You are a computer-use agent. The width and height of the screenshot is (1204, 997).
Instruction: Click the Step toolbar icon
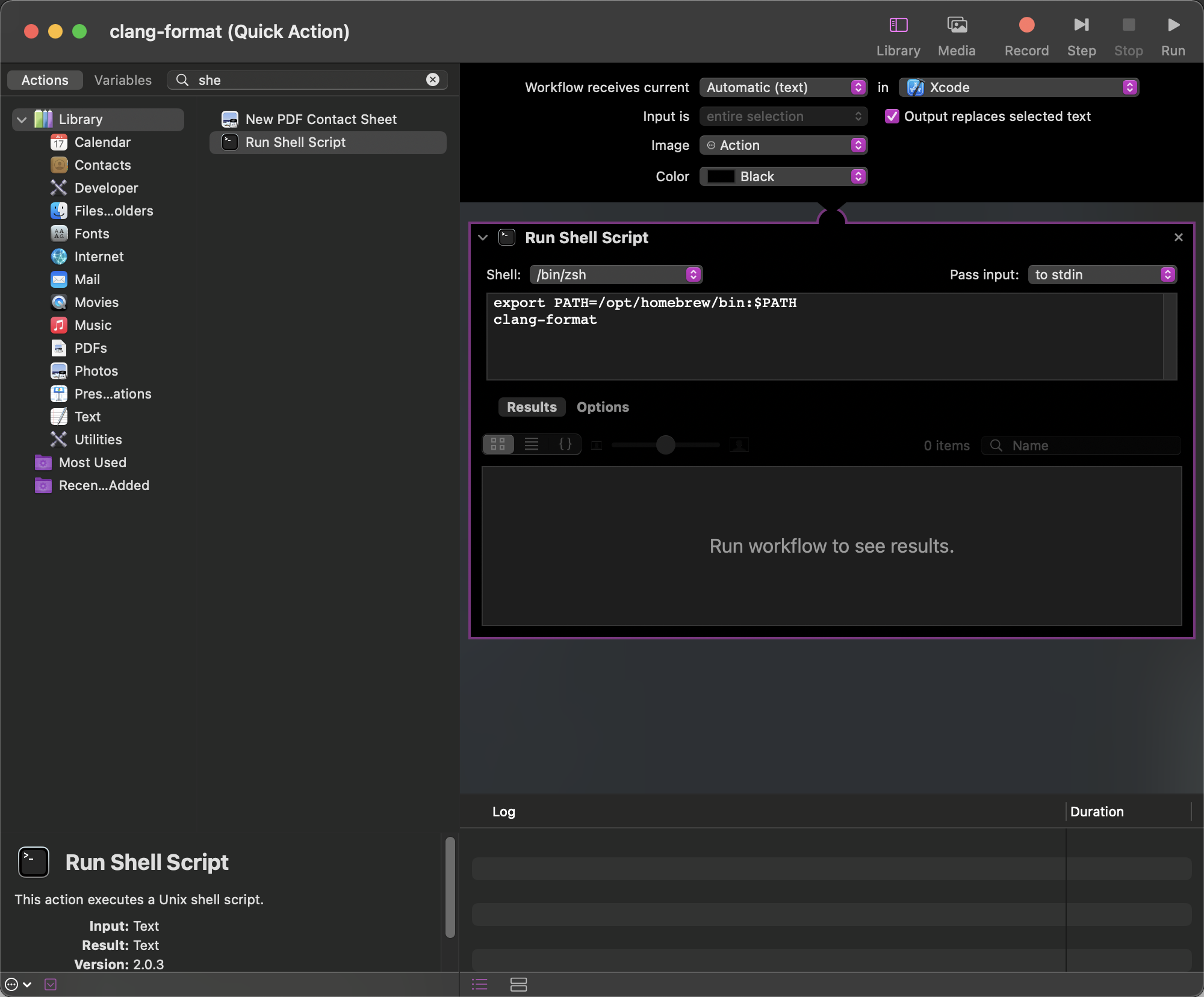(1081, 25)
